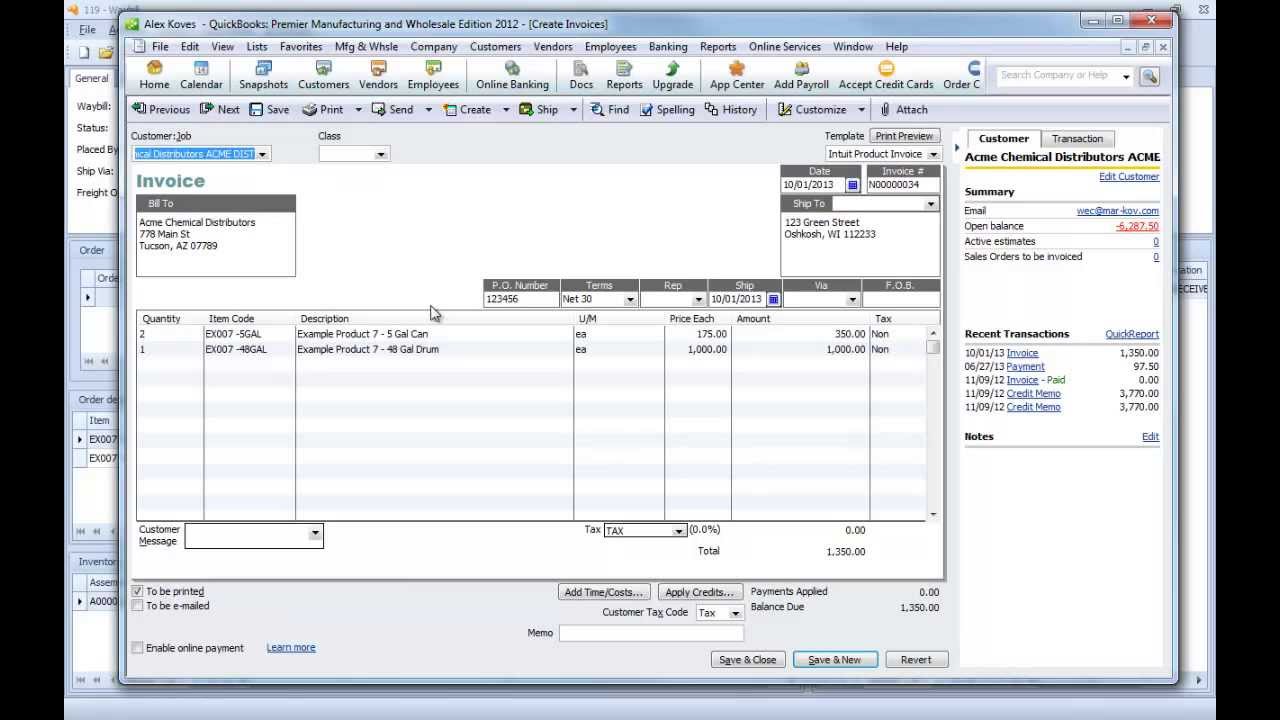Go to Previous invoice
This screenshot has height=720, width=1280.
[160, 110]
